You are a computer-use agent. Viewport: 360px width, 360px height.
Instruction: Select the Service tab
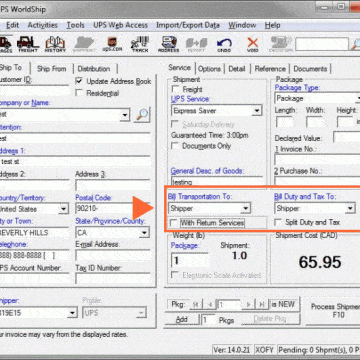click(x=179, y=68)
